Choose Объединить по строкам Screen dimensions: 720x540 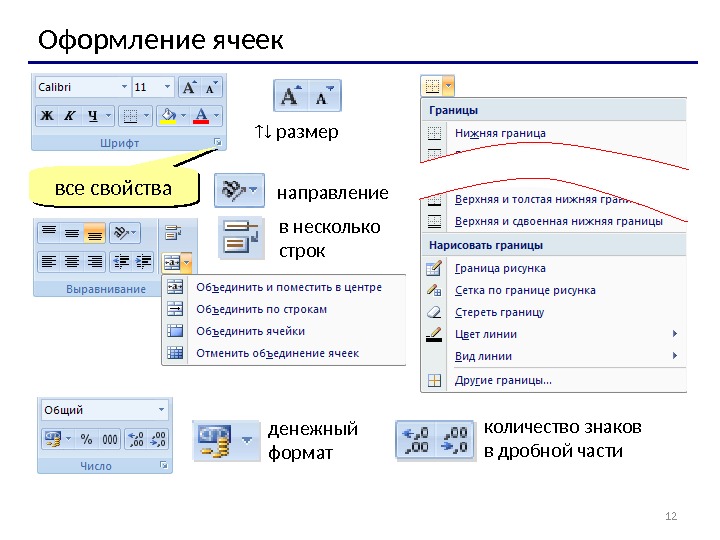click(x=284, y=309)
